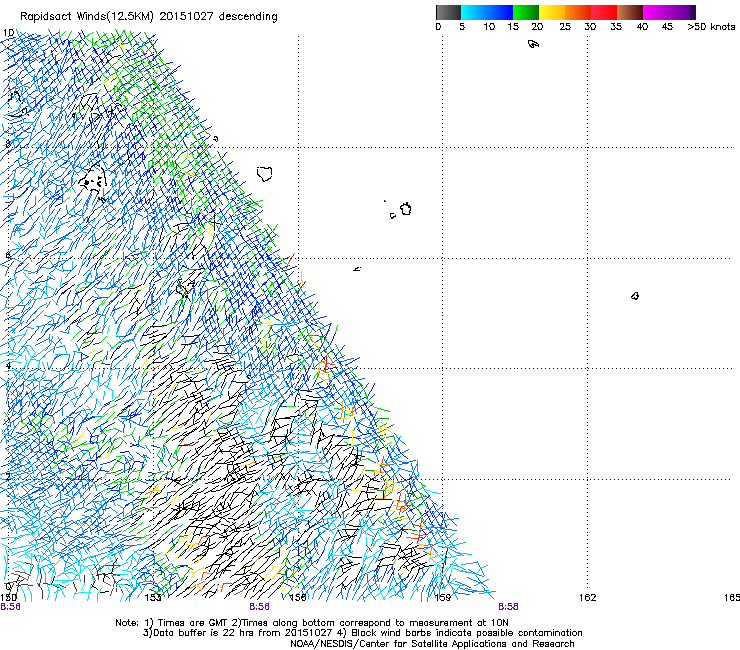Select the red 30–35 knots legend swatch
The height and width of the screenshot is (650, 740).
[604, 12]
